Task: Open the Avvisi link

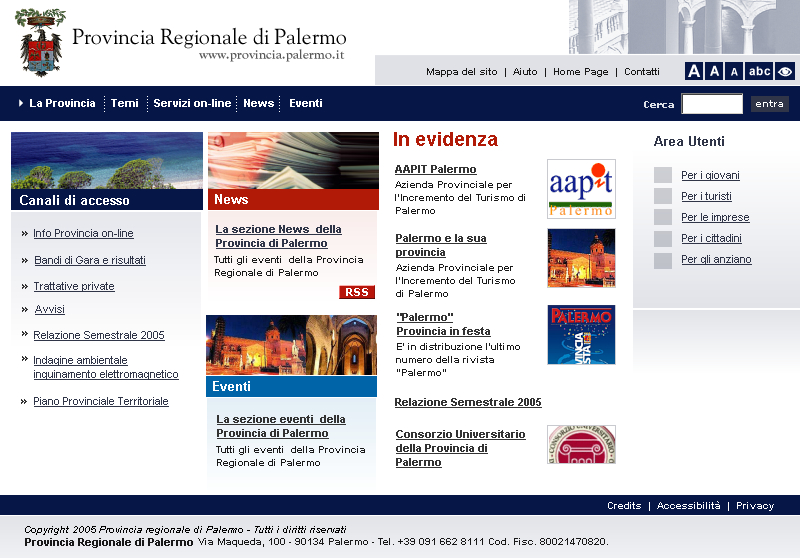Action: (49, 309)
